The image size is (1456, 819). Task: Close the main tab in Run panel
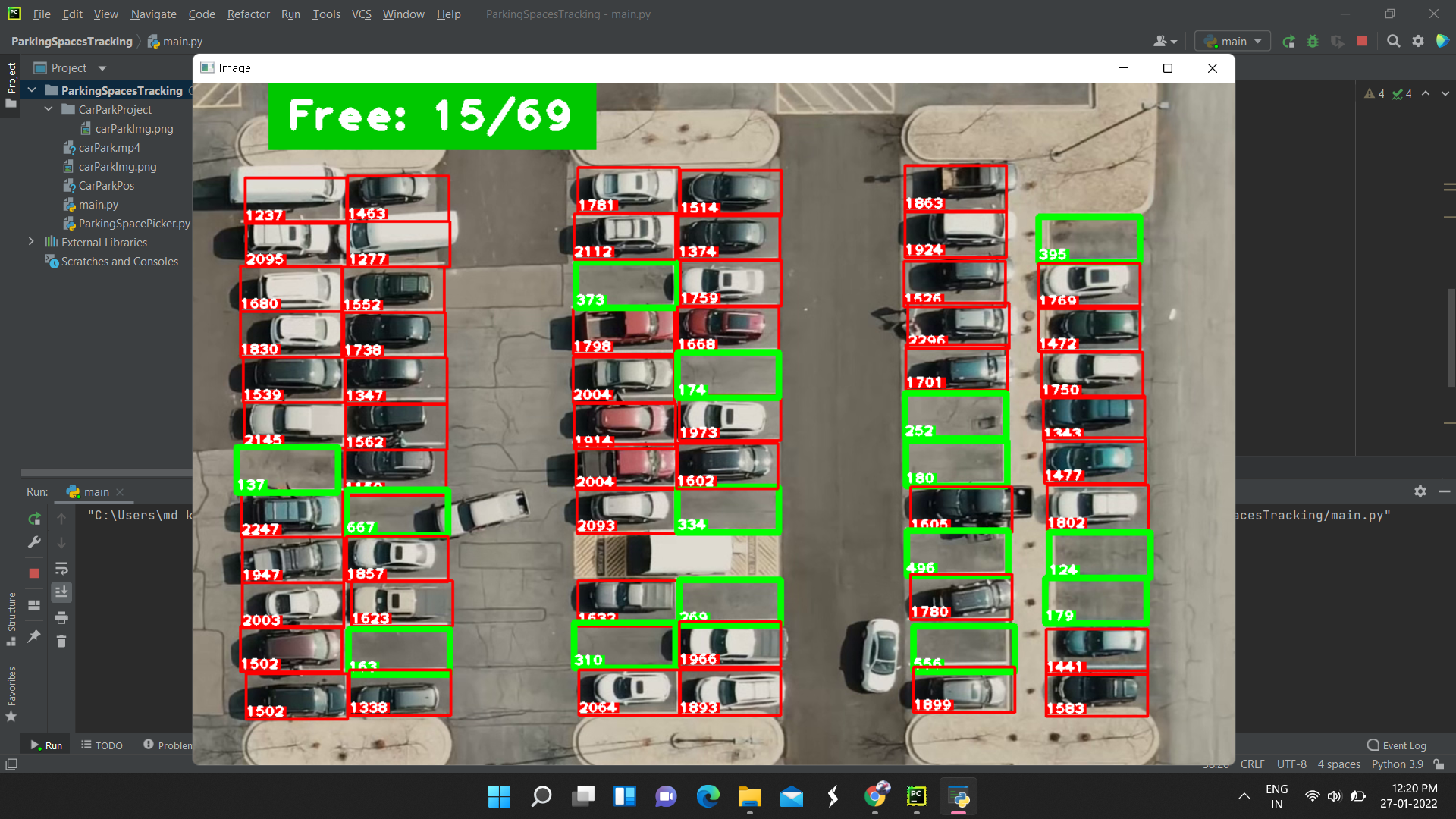(x=120, y=492)
